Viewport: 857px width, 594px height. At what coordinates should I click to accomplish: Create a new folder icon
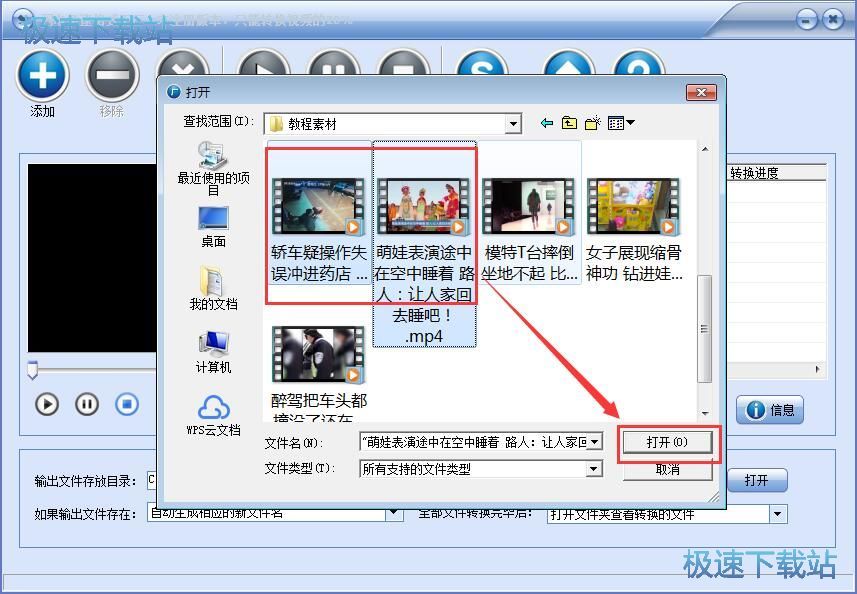[593, 123]
